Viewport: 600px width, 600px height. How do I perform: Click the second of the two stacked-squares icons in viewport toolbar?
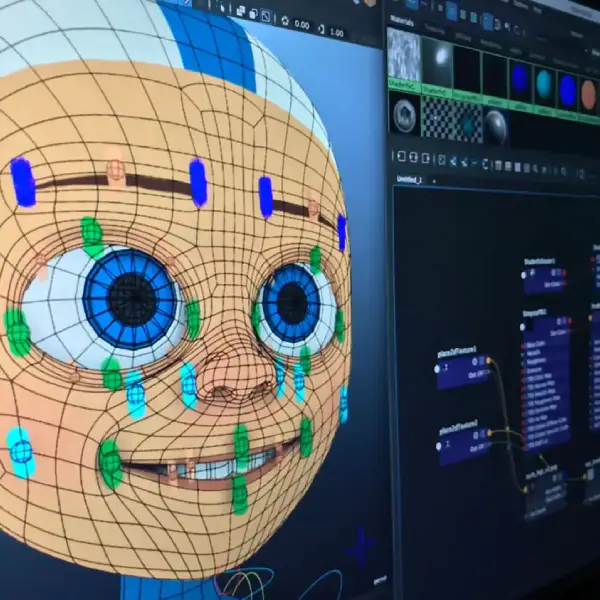[x=253, y=14]
